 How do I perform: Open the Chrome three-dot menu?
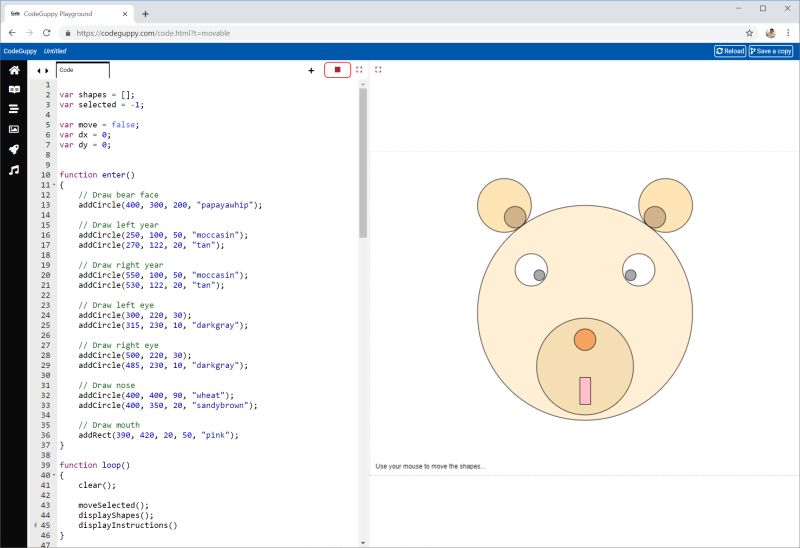[788, 33]
